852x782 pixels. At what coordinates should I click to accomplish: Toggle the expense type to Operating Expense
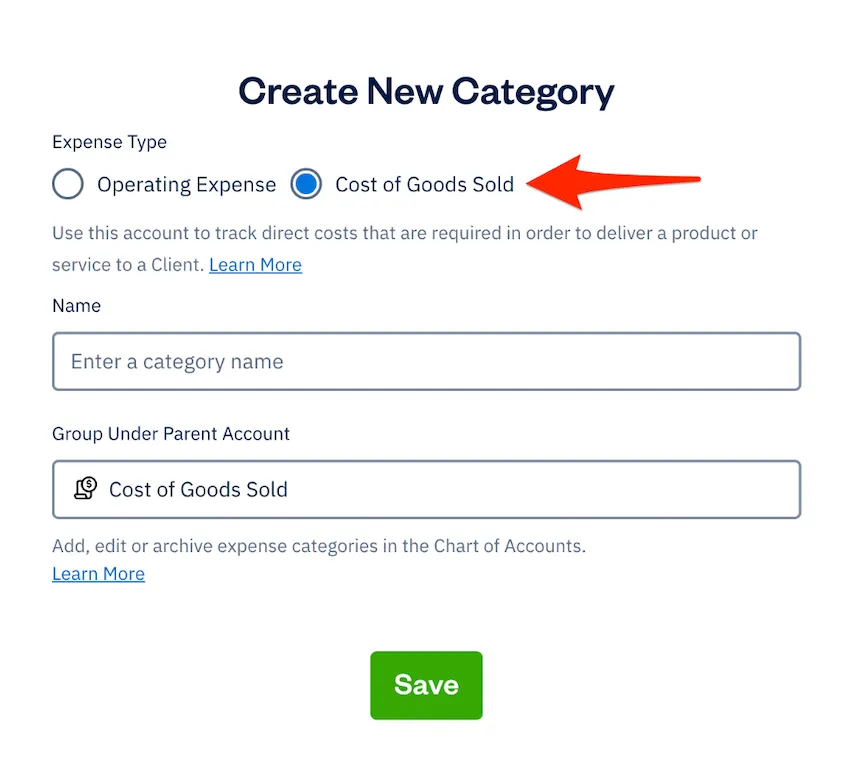pyautogui.click(x=67, y=184)
